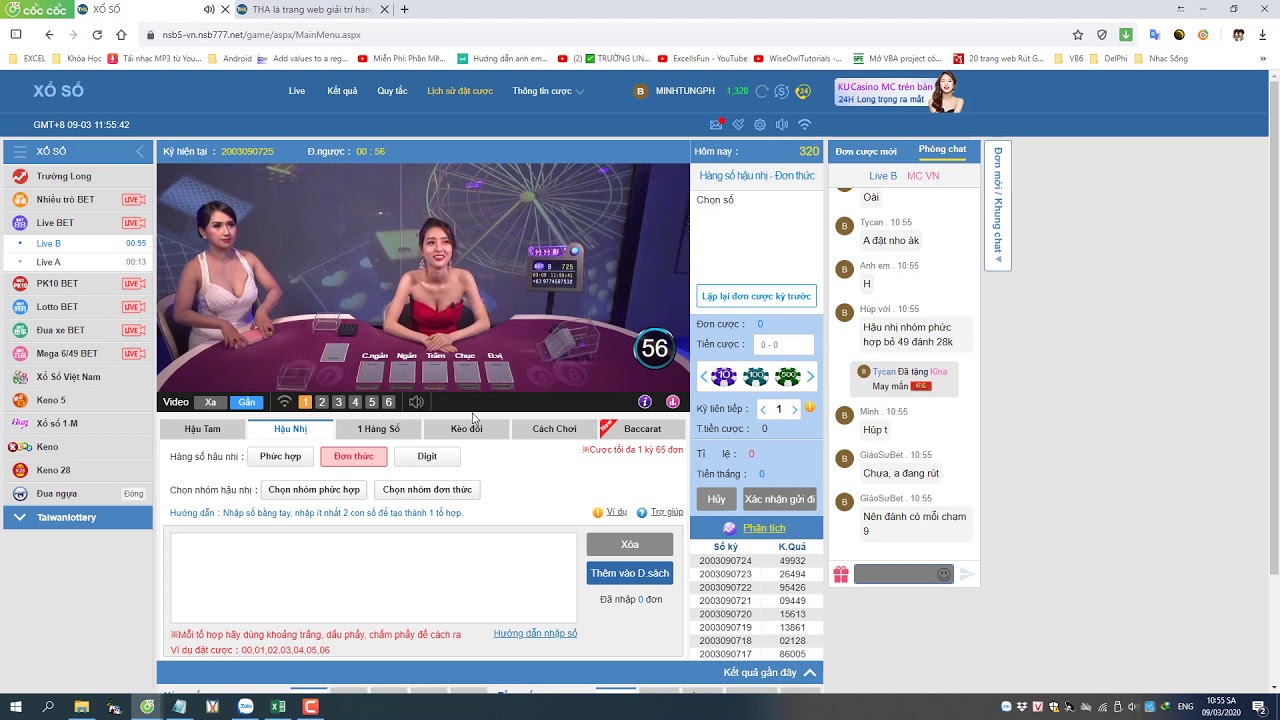
Task: Open the Kèo đôi tab
Action: tap(466, 429)
